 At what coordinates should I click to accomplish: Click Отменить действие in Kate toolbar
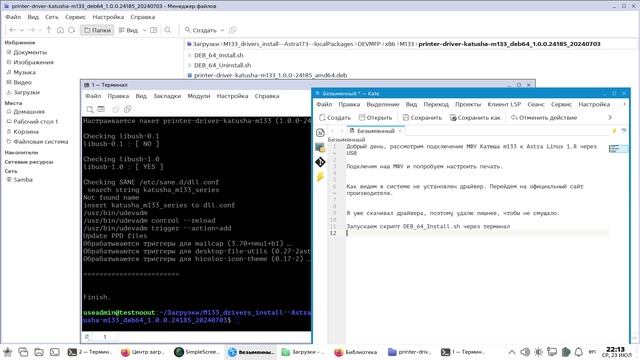pyautogui.click(x=544, y=118)
